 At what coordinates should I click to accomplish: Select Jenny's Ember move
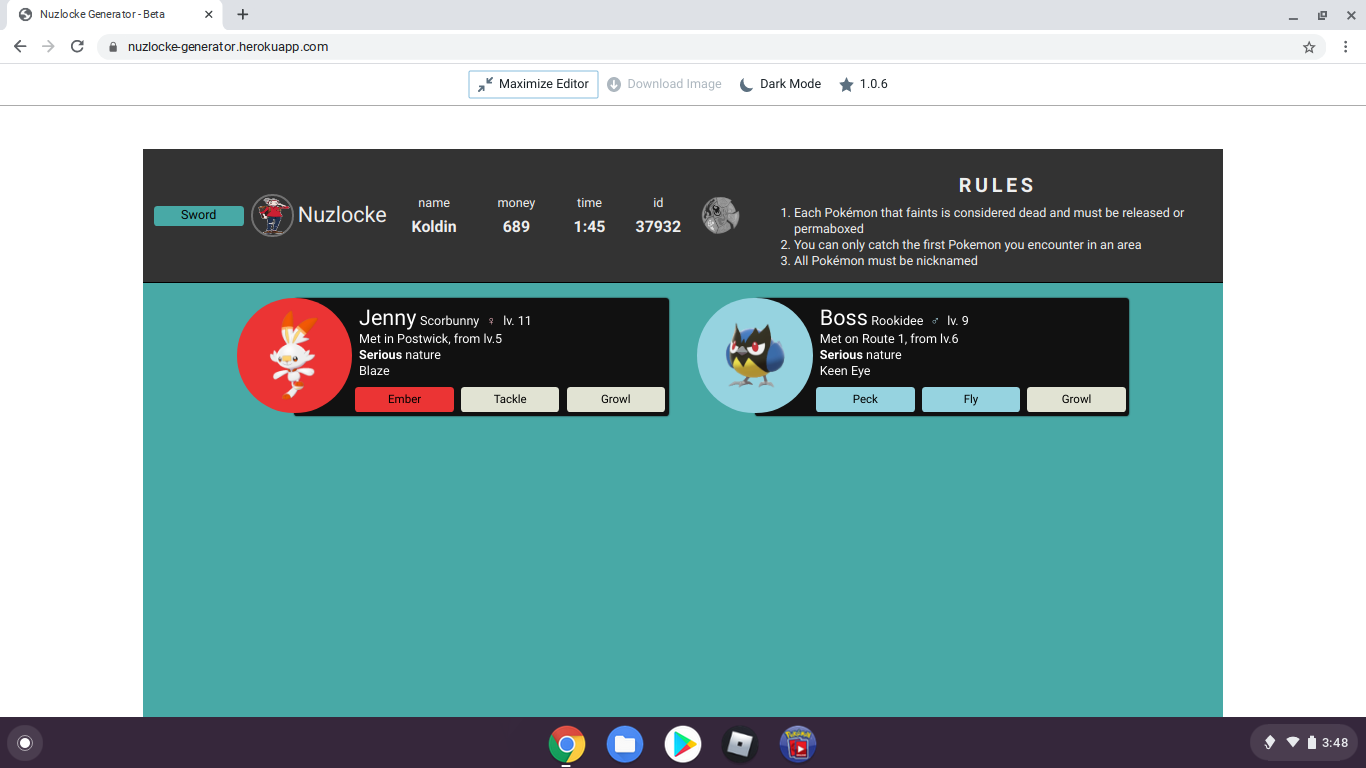tap(404, 399)
